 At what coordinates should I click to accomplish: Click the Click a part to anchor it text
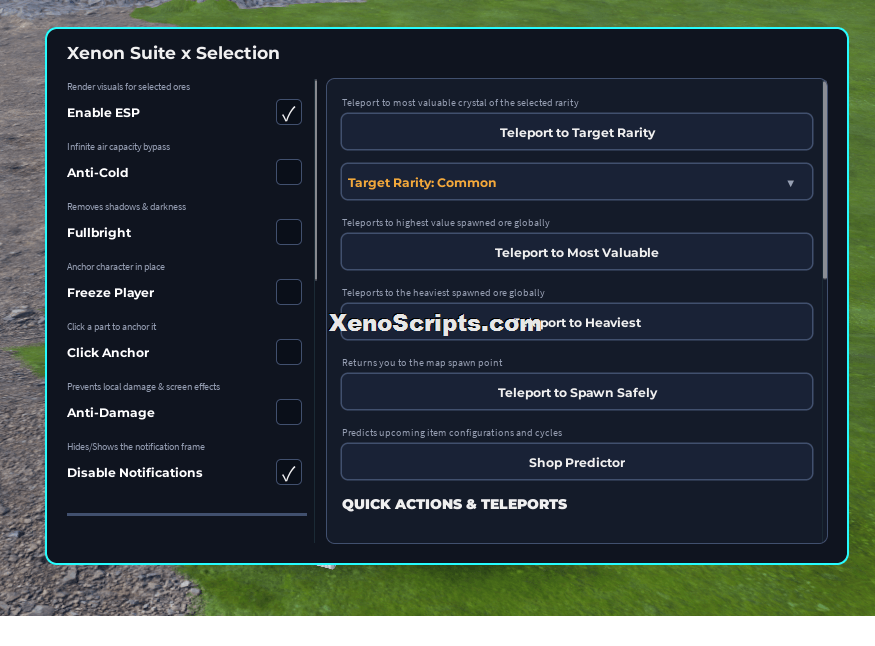click(x=112, y=327)
